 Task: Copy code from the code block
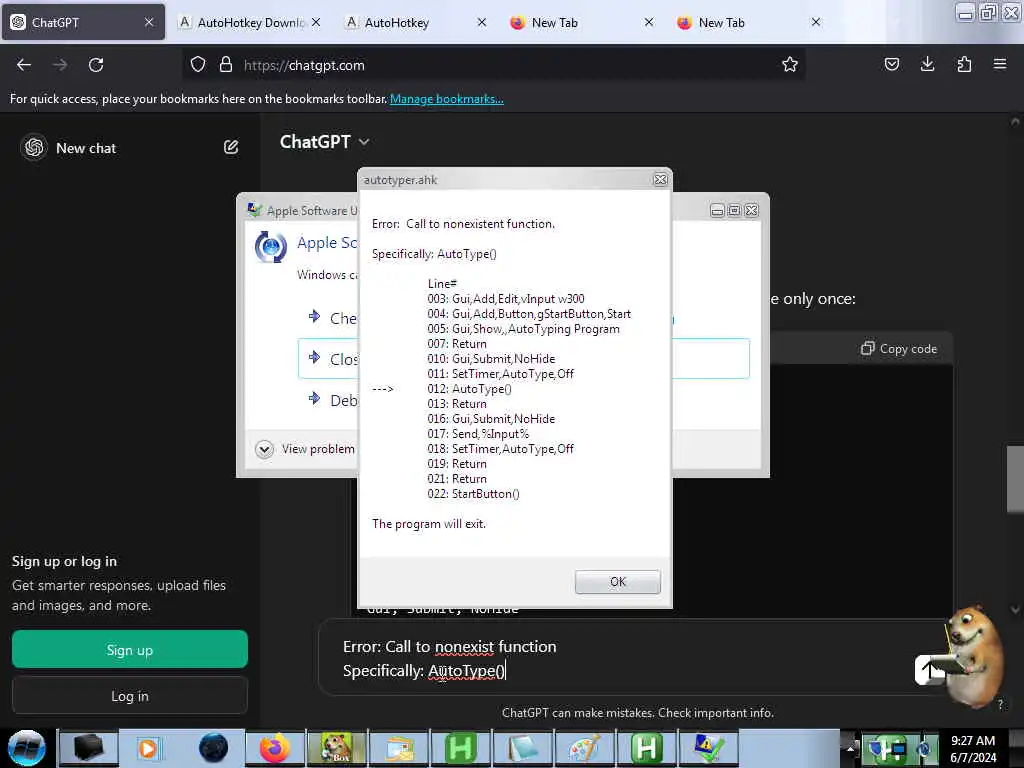pos(899,349)
